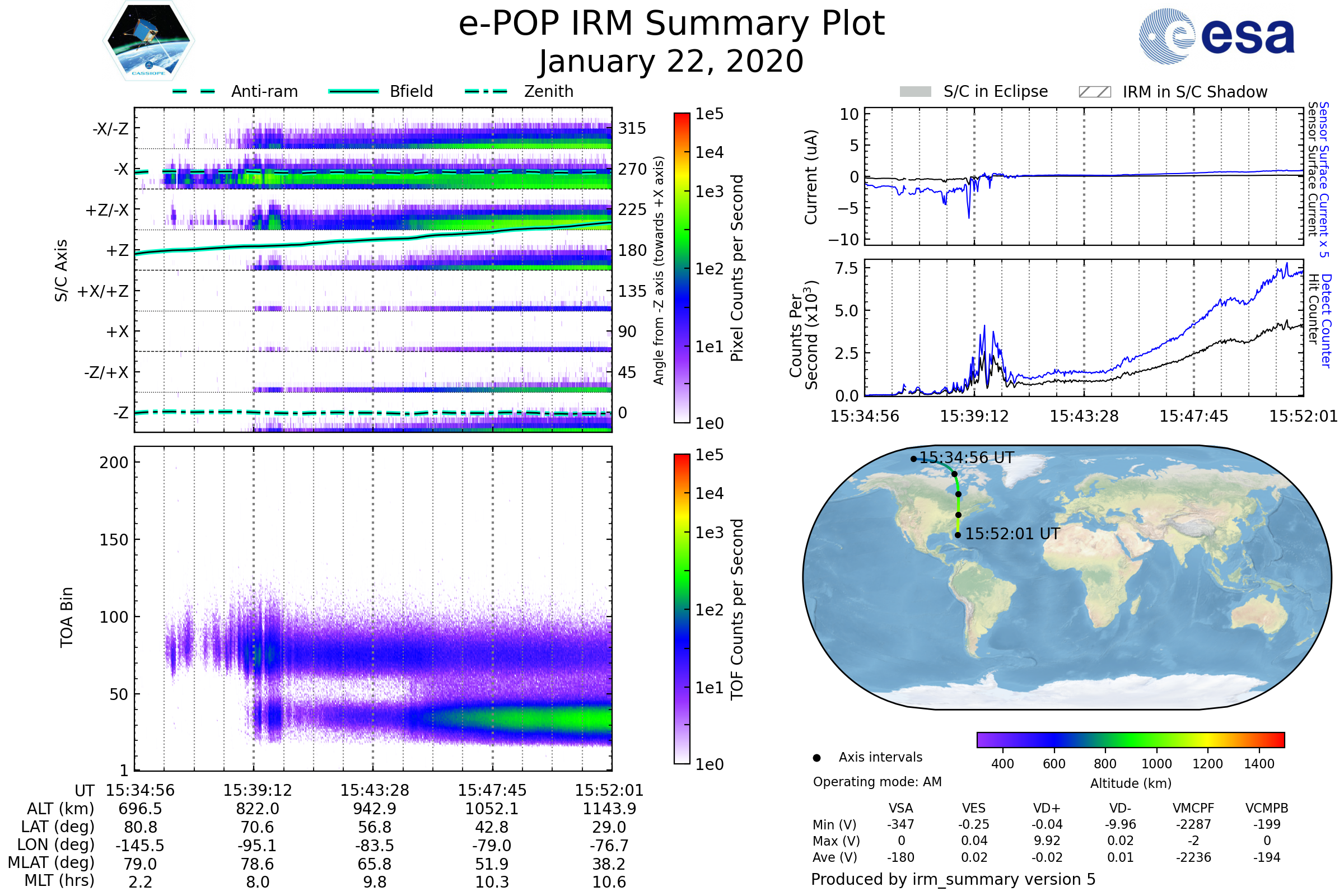This screenshot has height=896, width=1344.
Task: Click the Detect Counter blue axis label
Action: click(x=1326, y=321)
